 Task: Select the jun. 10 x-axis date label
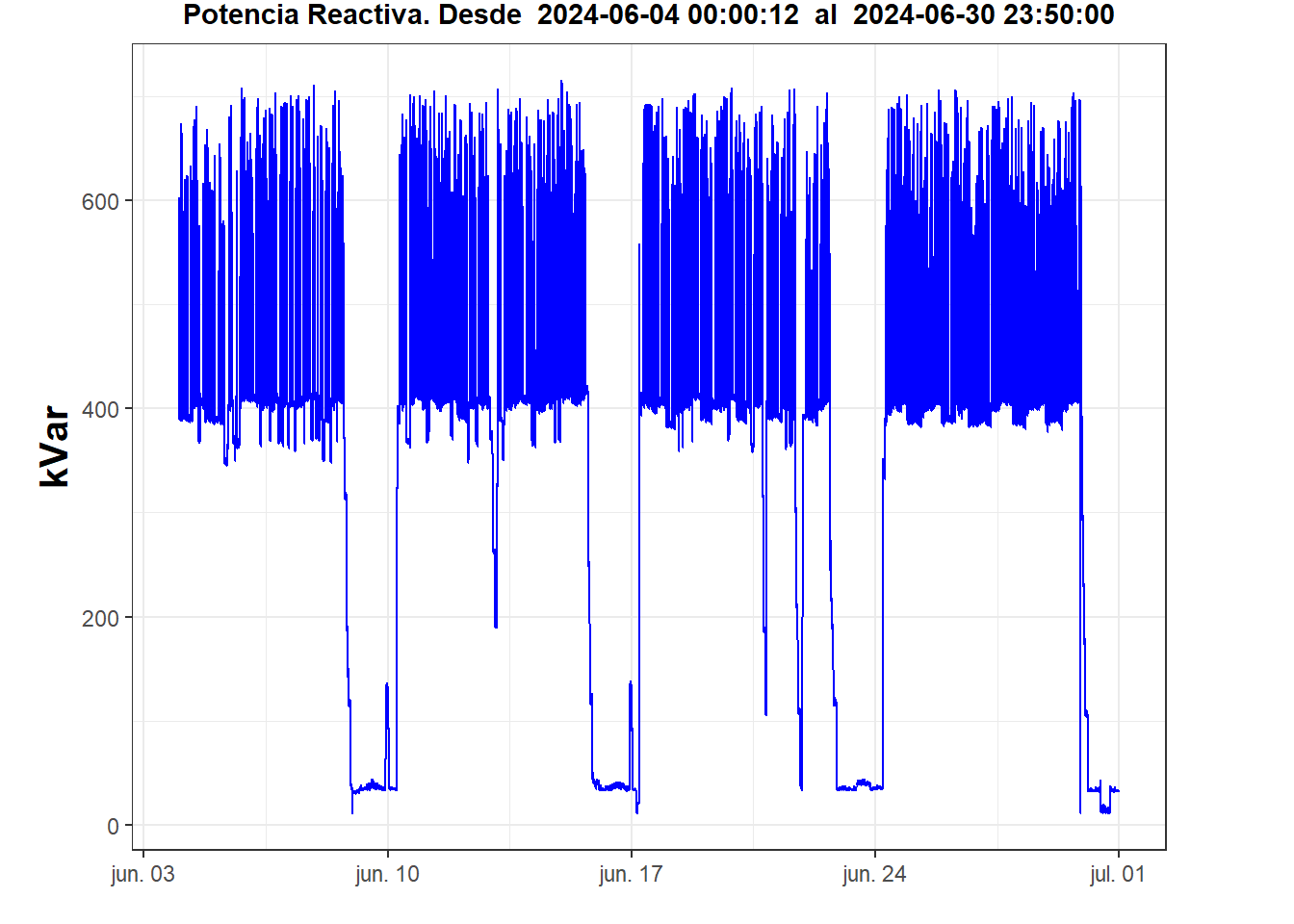[387, 874]
